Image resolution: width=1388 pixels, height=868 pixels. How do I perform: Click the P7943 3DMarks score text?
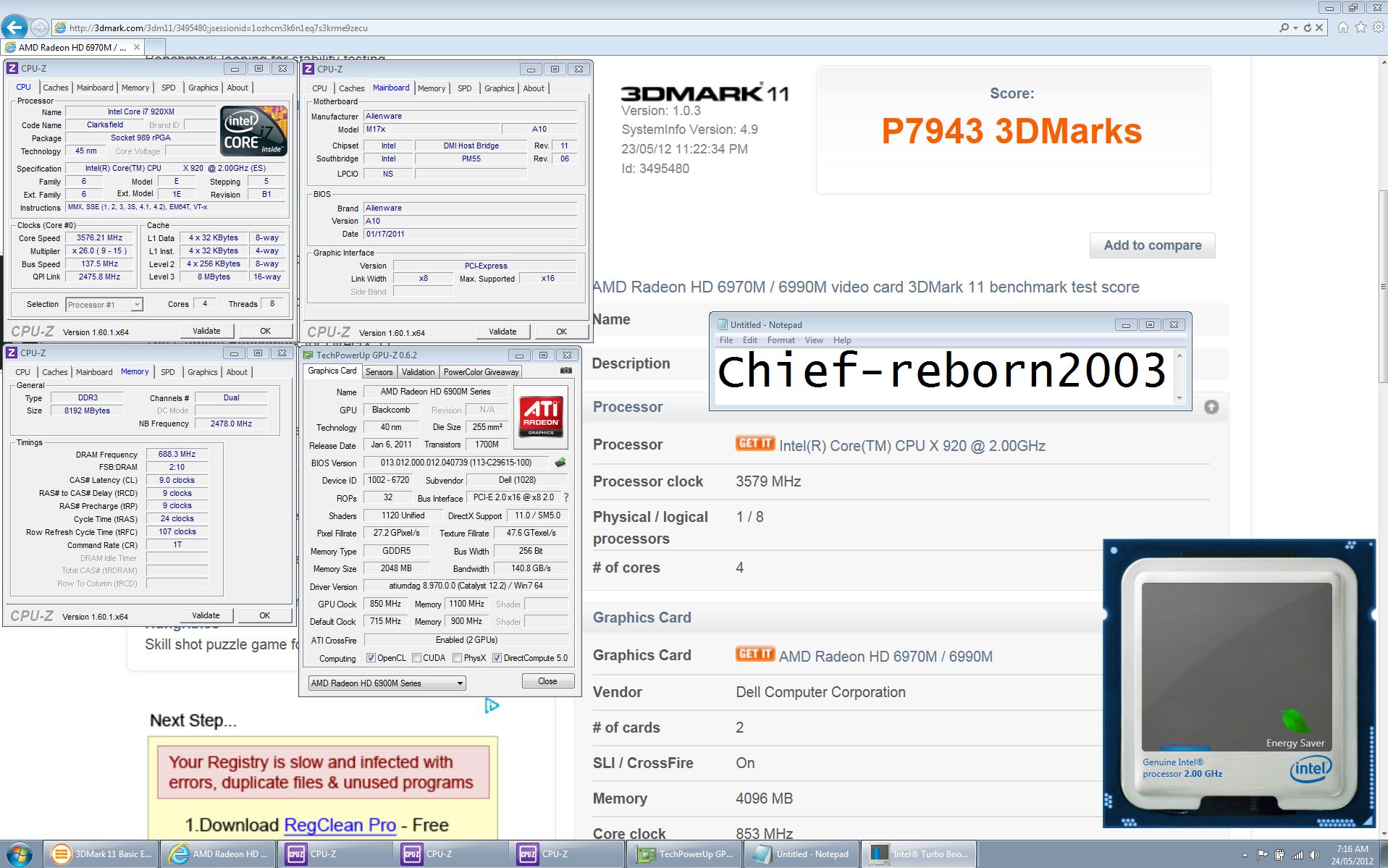[1011, 131]
